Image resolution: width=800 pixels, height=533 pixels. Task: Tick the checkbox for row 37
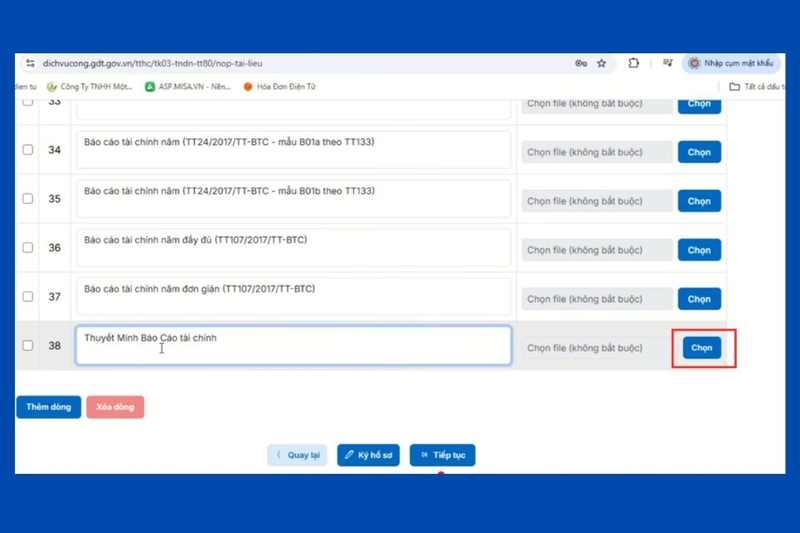click(x=28, y=296)
